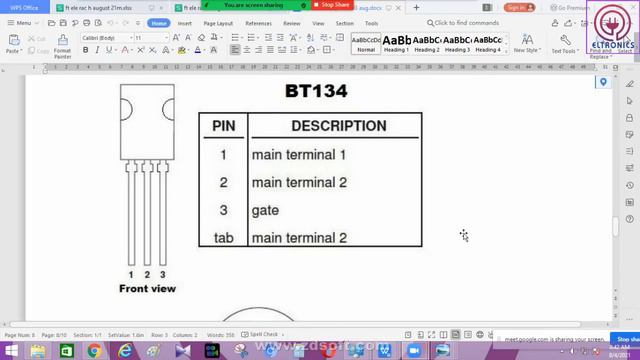
Task: Open Text Tools wrench icon
Action: click(565, 40)
